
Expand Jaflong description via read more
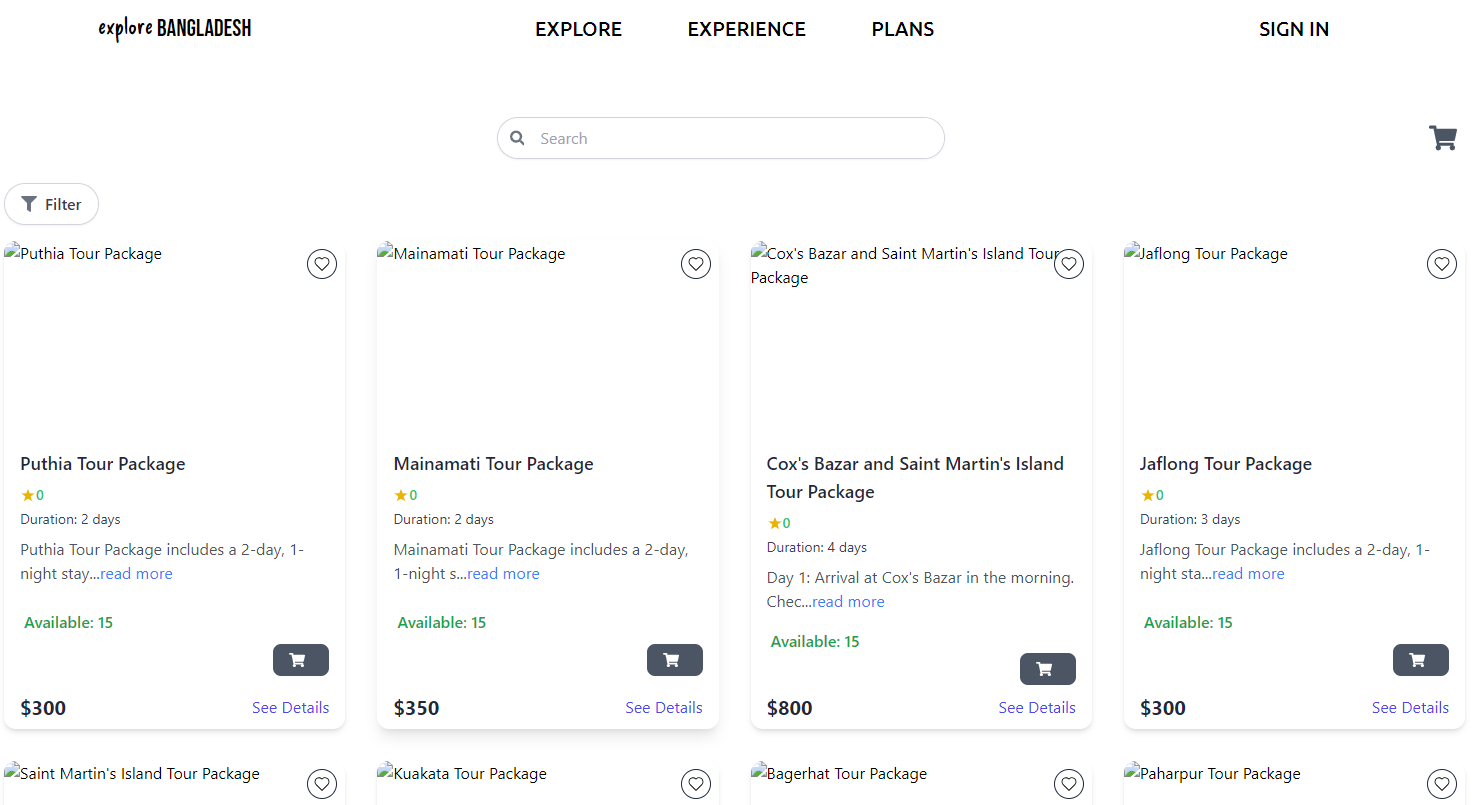[1248, 574]
